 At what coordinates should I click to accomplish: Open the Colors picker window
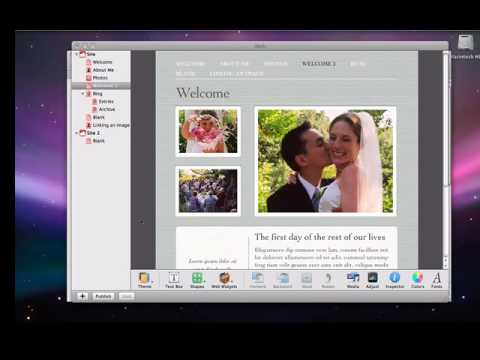click(417, 280)
